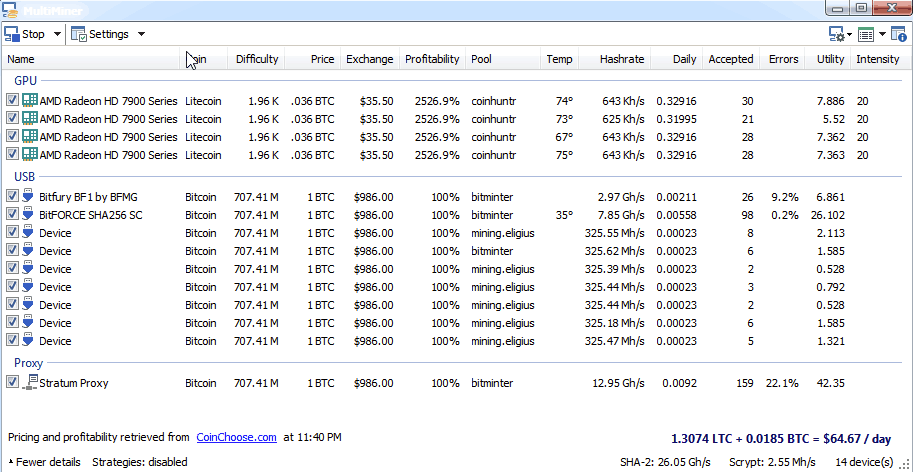This screenshot has width=913, height=472.
Task: Click the Stop mining button
Action: pos(24,34)
